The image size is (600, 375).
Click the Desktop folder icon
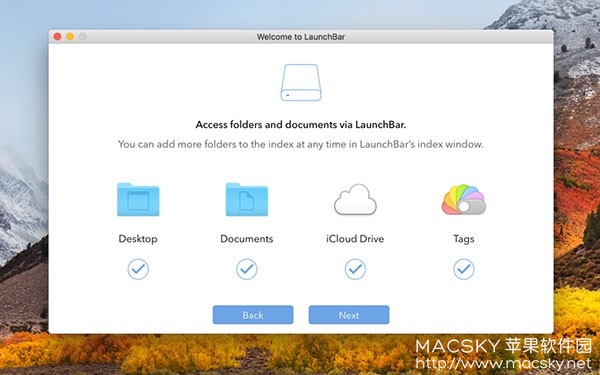138,199
